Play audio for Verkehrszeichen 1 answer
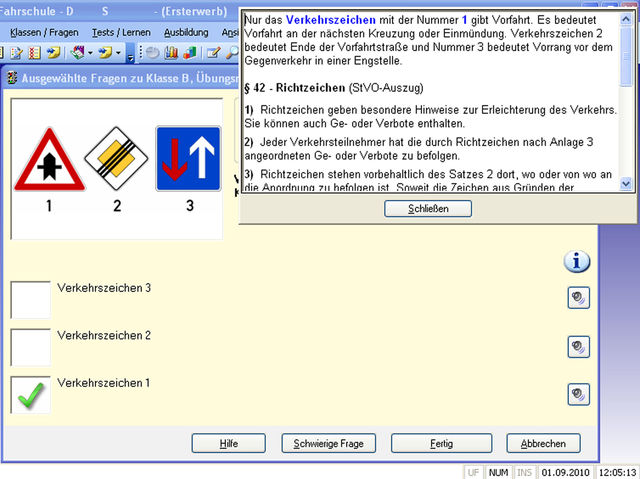640x479 pixels. pyautogui.click(x=578, y=394)
